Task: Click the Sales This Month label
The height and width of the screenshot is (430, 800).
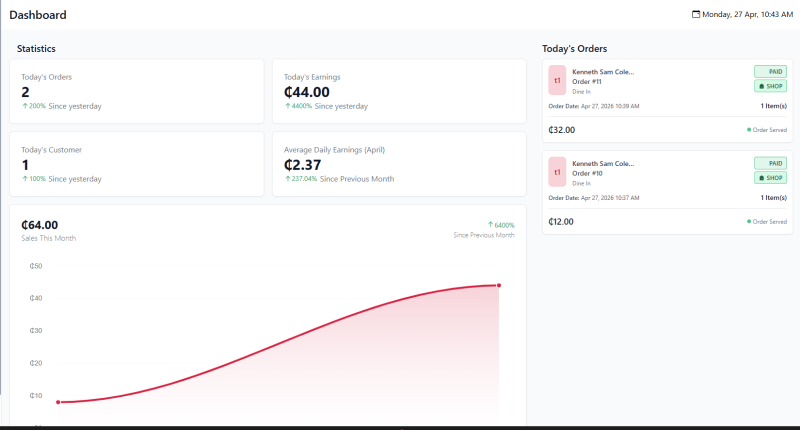Action: click(x=48, y=238)
